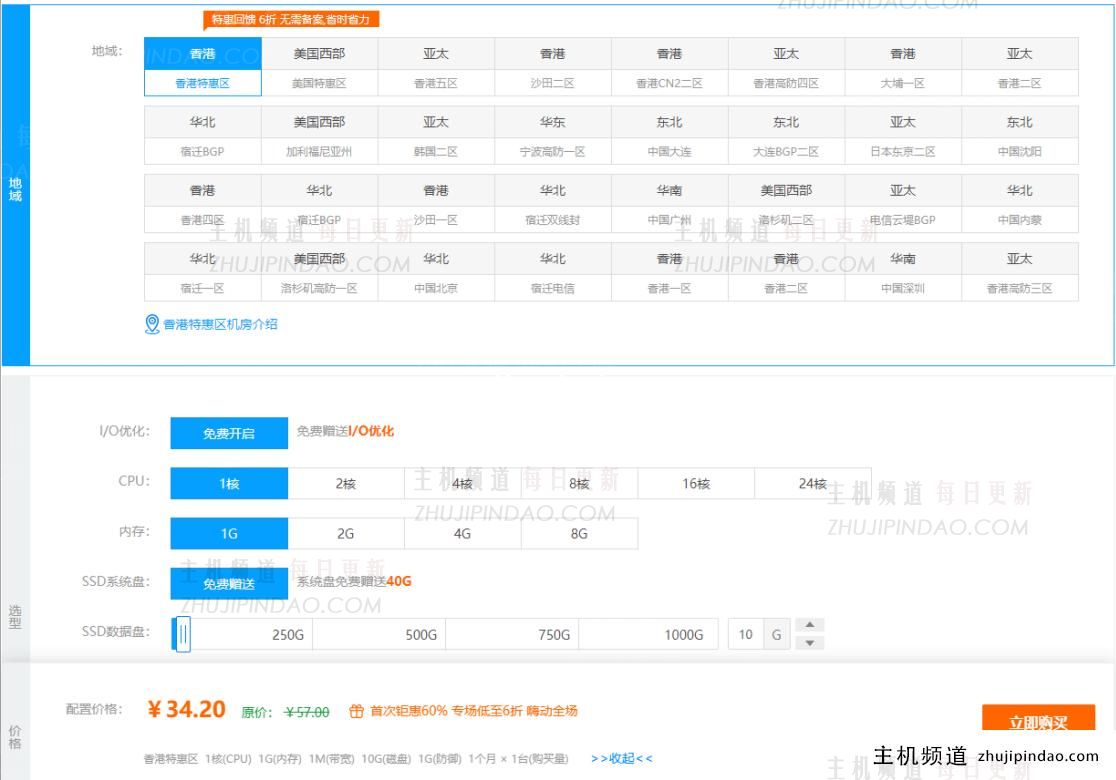Viewport: 1116px width, 780px height.
Task: Set SSD data disk slider to 500G
Action: coord(421,634)
